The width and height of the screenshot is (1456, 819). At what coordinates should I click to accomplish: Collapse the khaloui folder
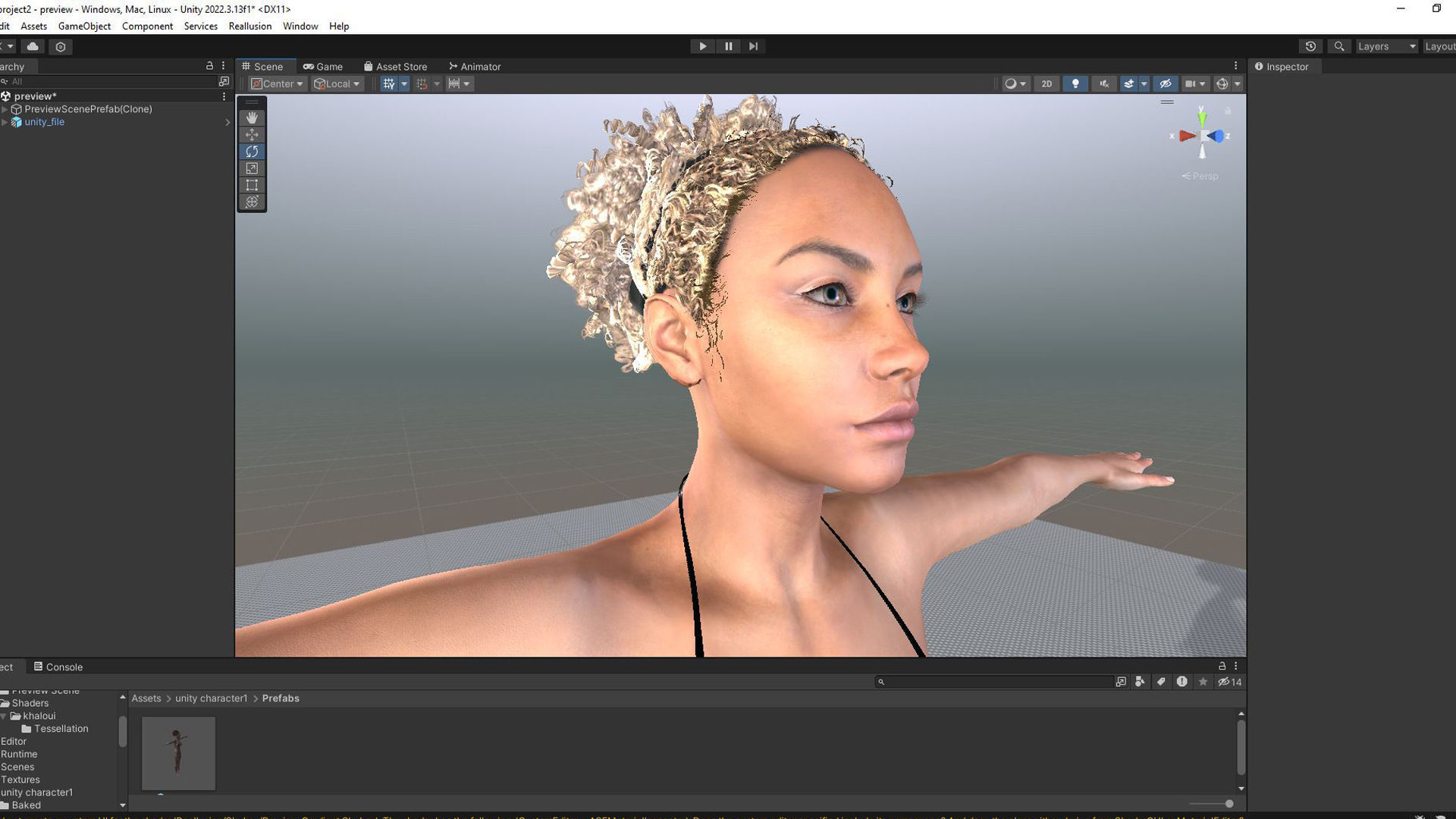click(x=5, y=716)
